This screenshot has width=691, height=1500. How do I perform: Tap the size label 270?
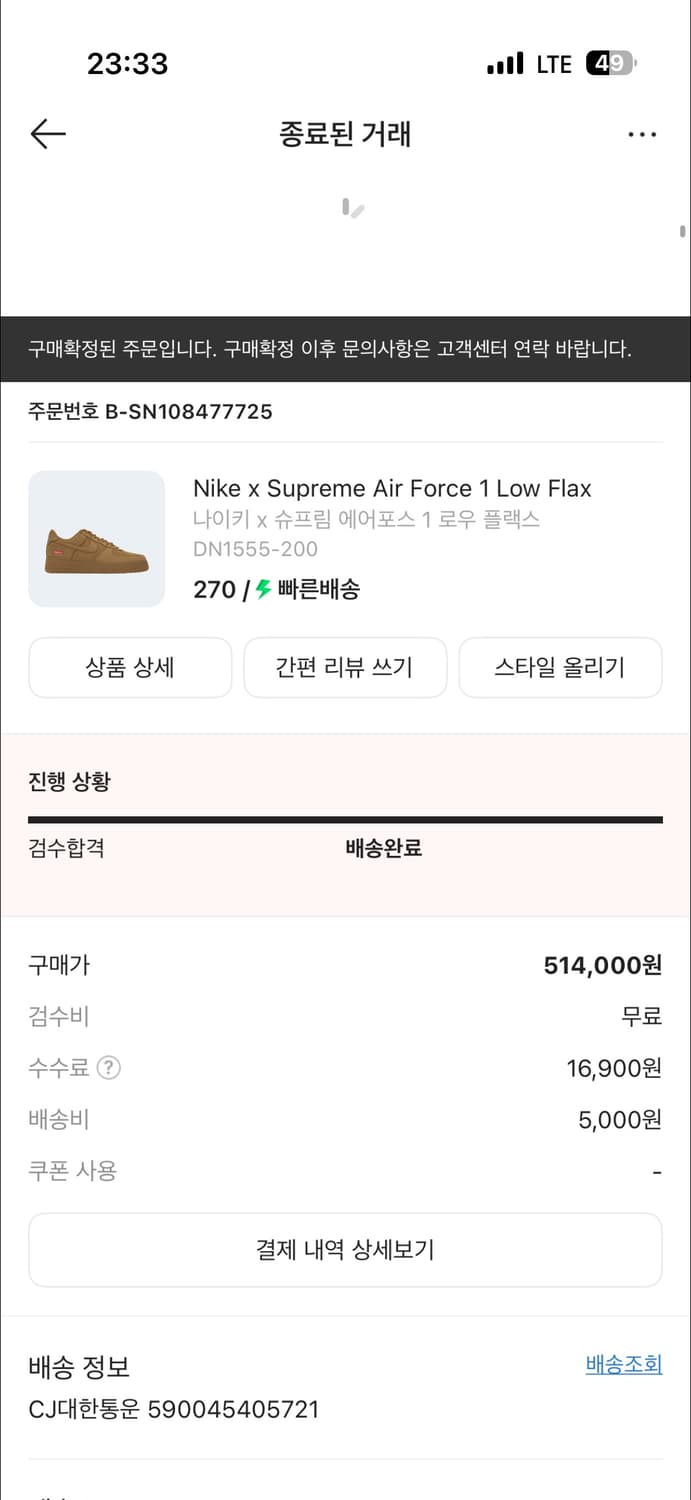[x=214, y=590]
